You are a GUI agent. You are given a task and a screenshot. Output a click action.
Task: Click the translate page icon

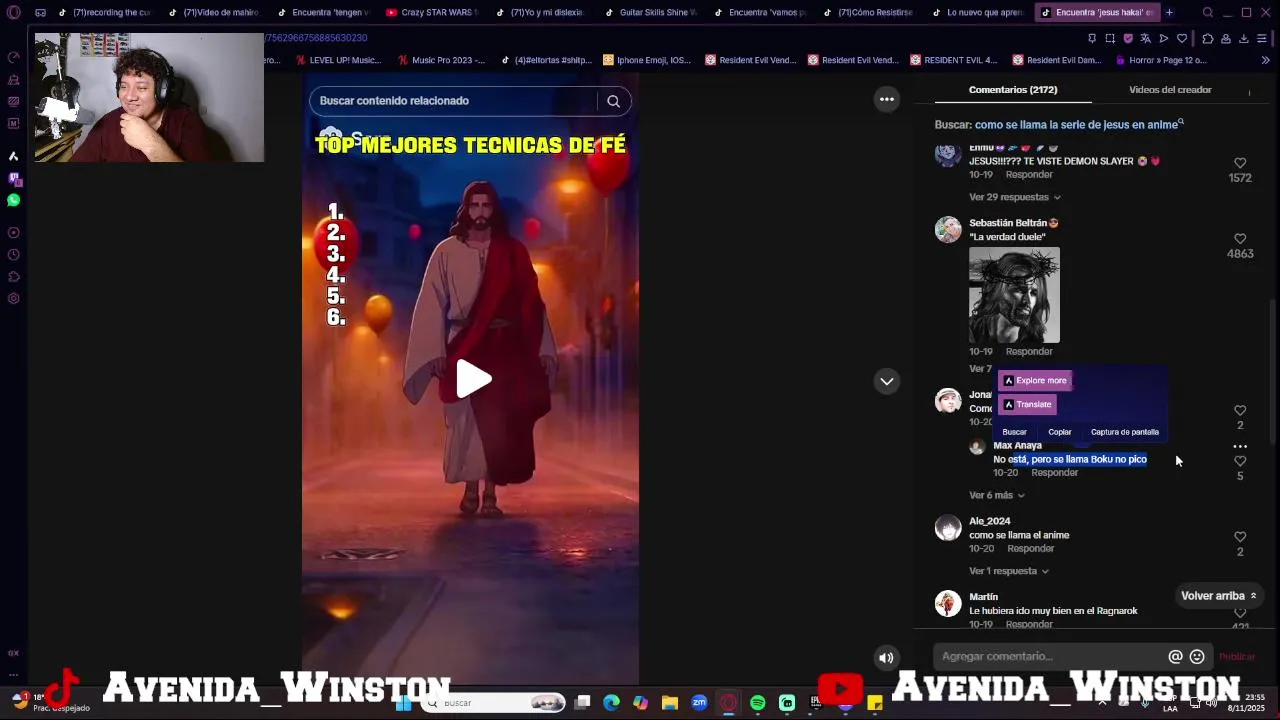1146,38
